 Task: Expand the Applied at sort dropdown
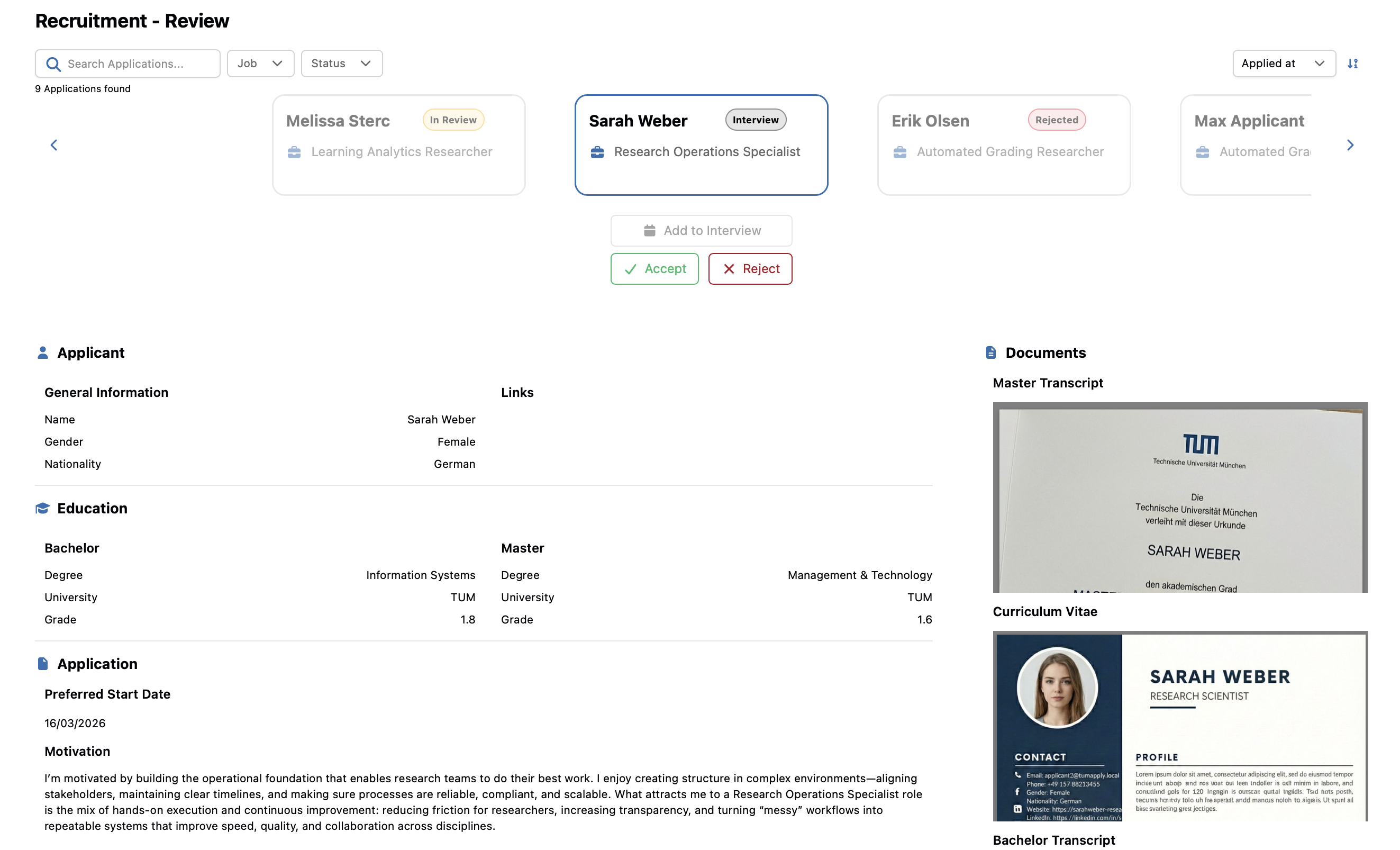[x=1284, y=64]
